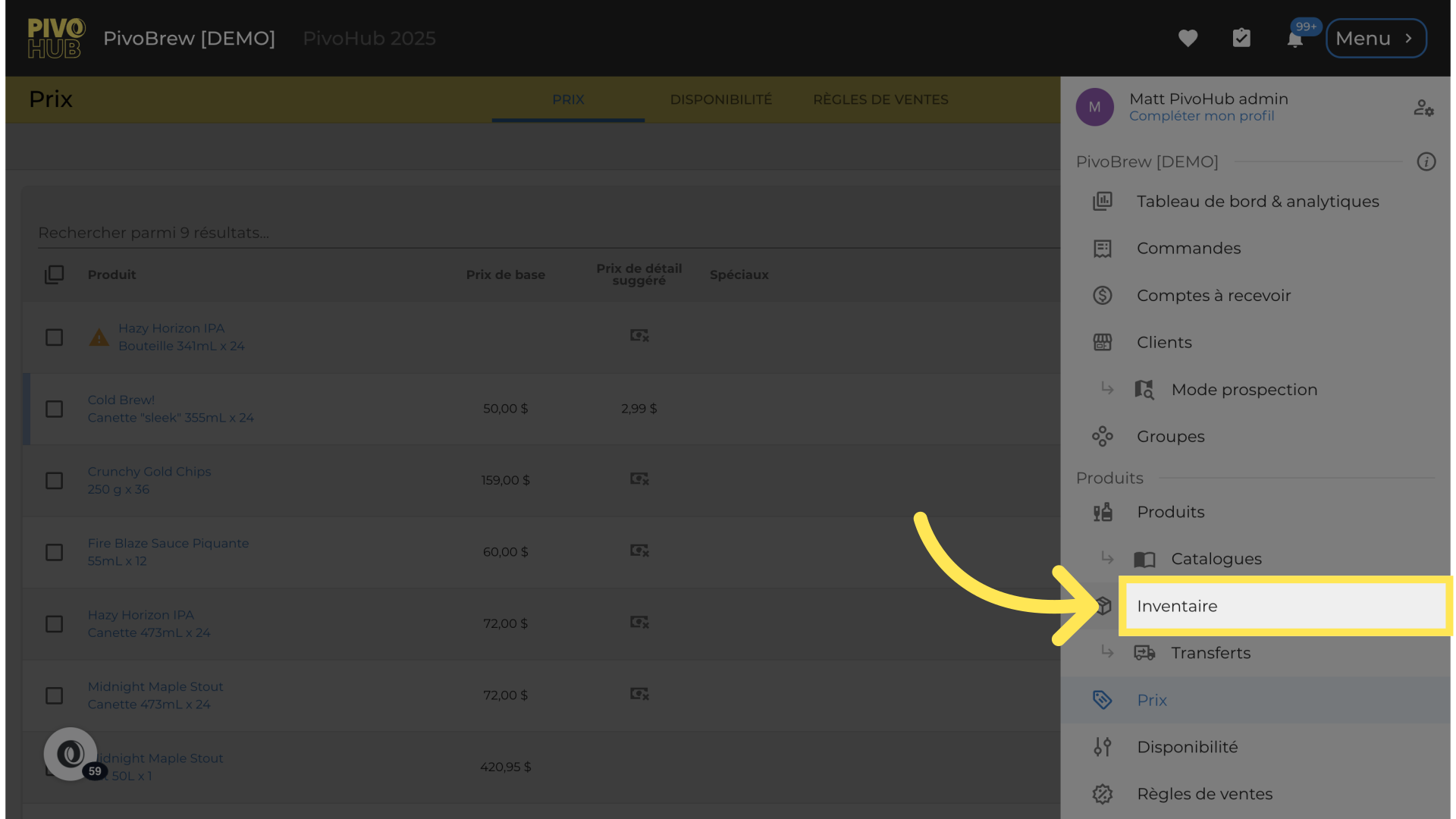Screen dimensions: 1456x819
Task: Click the profile settings icon
Action: (x=1423, y=108)
